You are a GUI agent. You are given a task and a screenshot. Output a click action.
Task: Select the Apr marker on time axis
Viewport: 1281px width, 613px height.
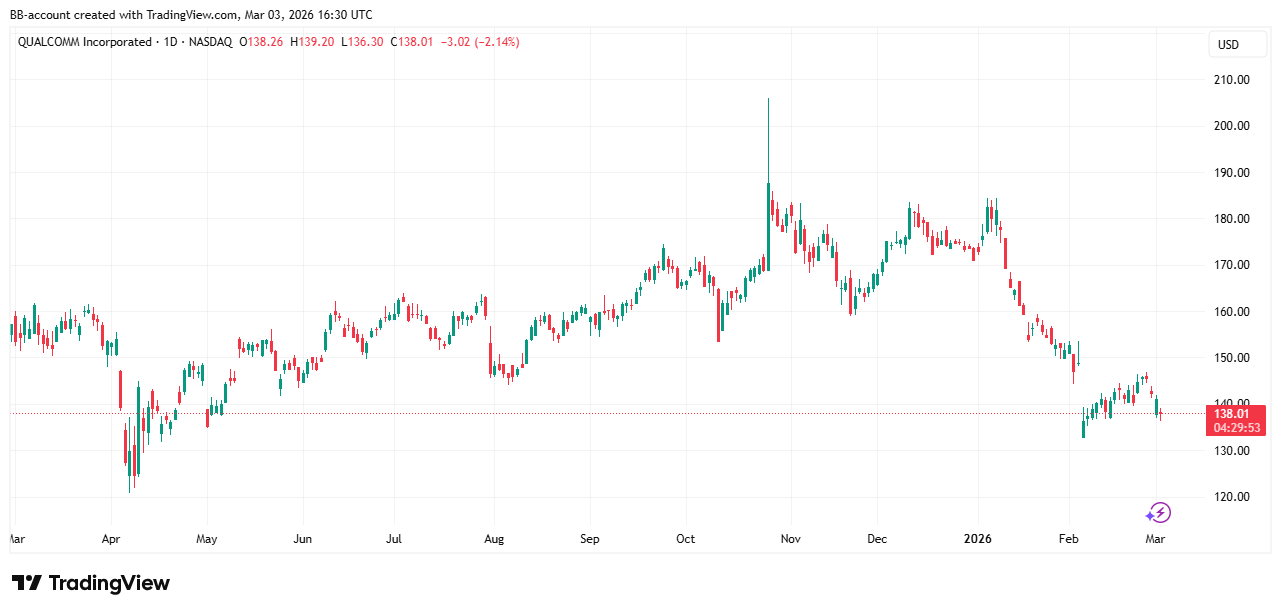[111, 539]
